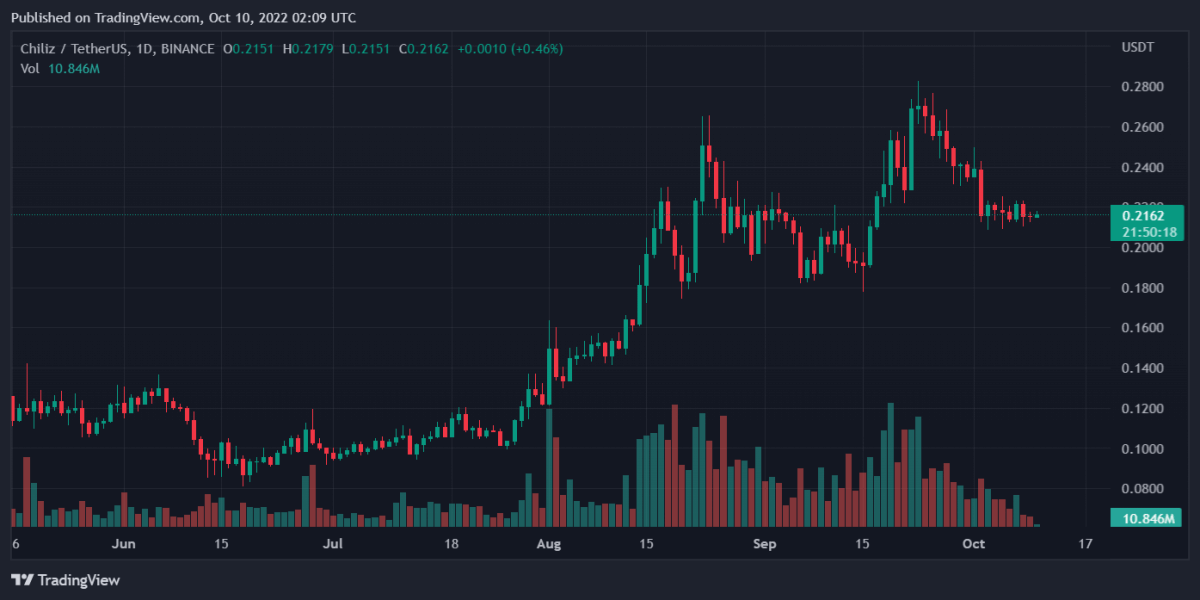Click the 0.2600 price axis label
This screenshot has height=600, width=1200.
[x=1141, y=127]
